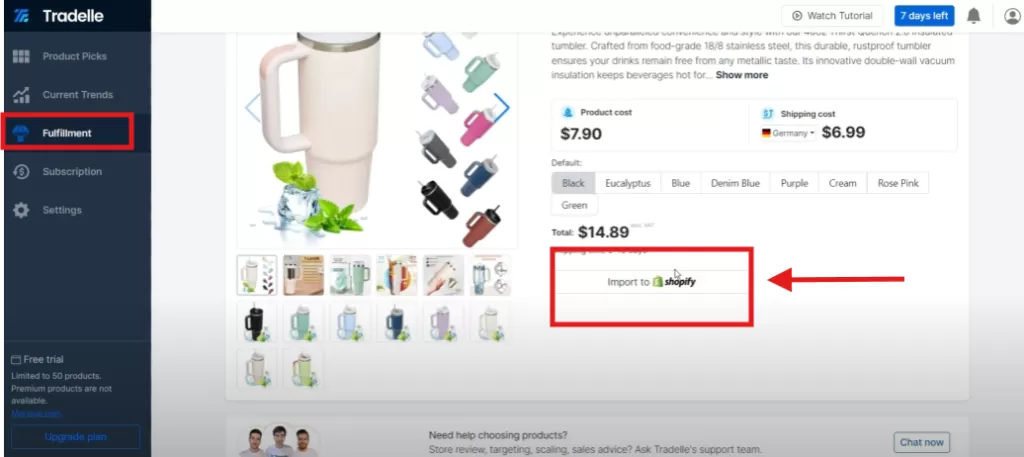Open the user account profile icon
Screen dimensions: 1024x457
pyautogui.click(x=1012, y=16)
